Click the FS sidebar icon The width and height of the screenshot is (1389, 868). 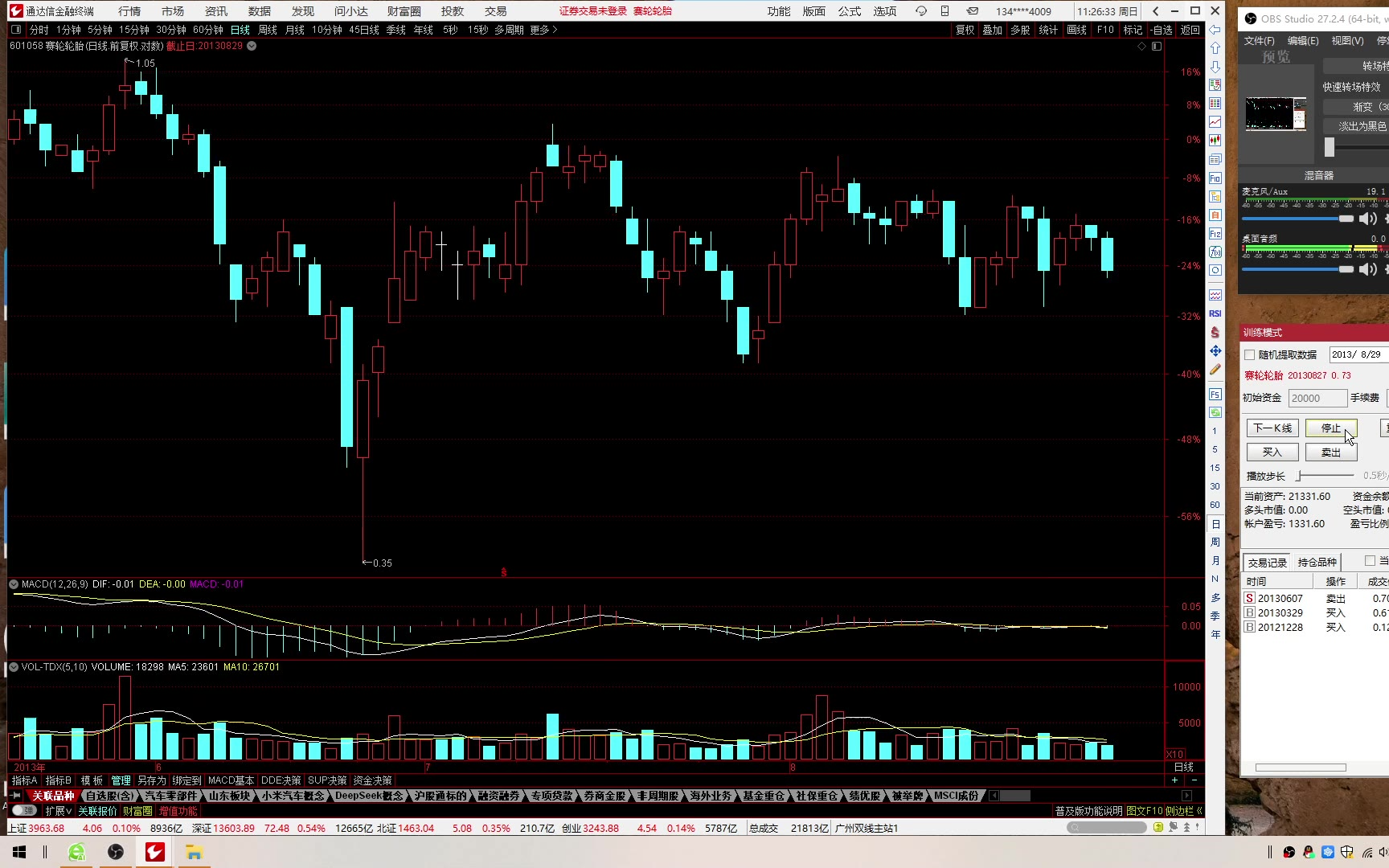click(x=1215, y=395)
